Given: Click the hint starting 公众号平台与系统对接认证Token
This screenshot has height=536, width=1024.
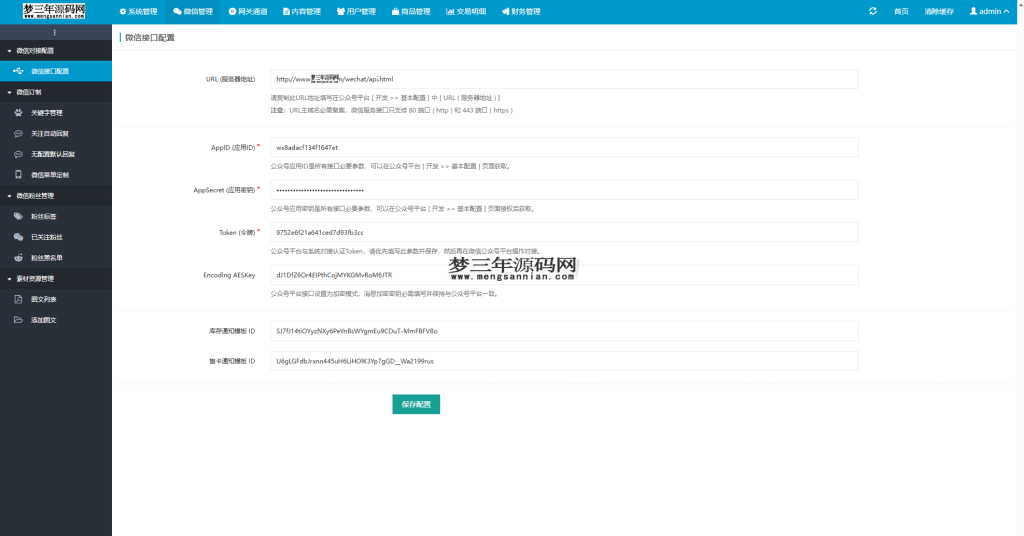Looking at the screenshot, I should tap(406, 251).
